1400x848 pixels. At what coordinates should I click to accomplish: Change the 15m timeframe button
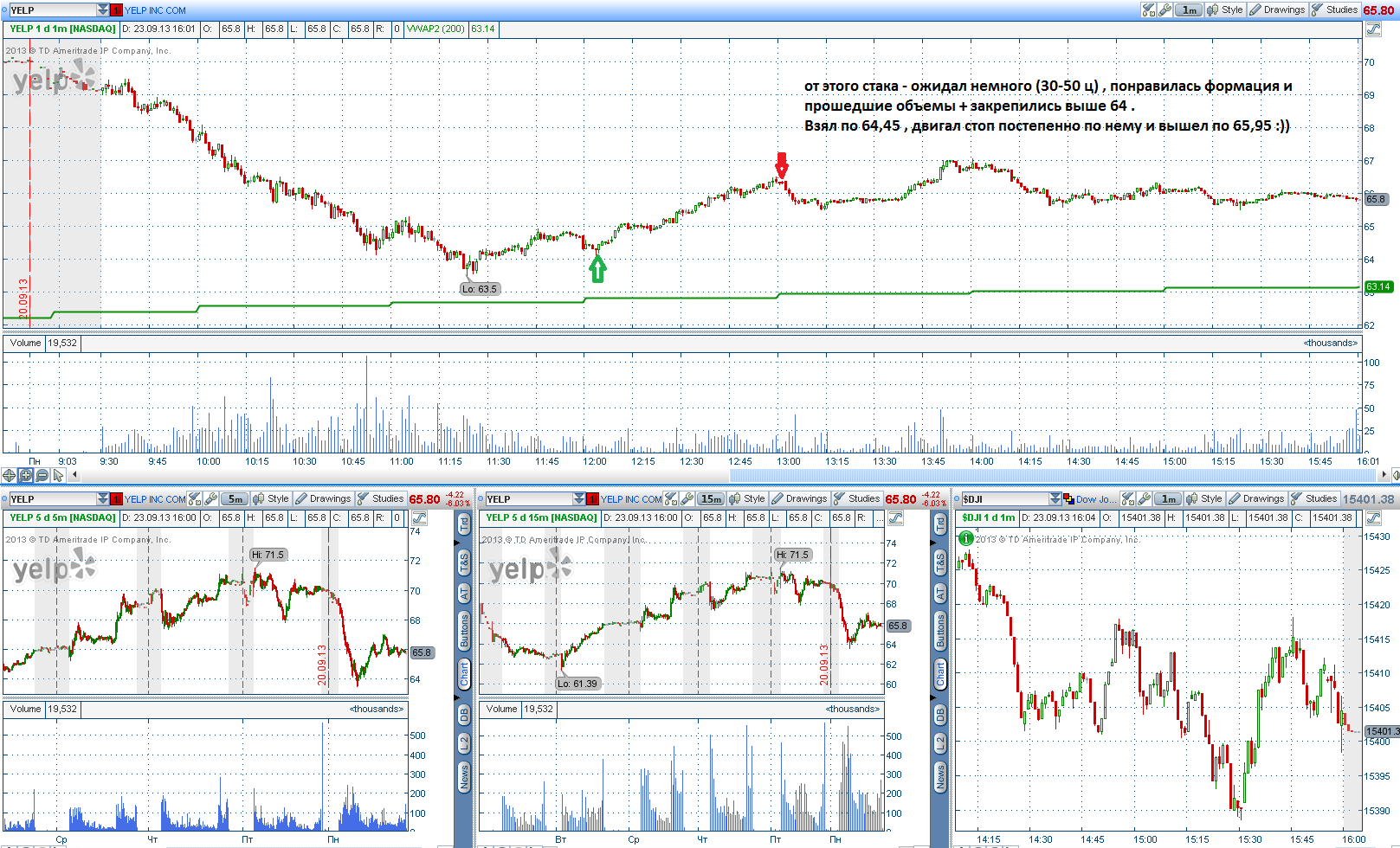(x=712, y=499)
